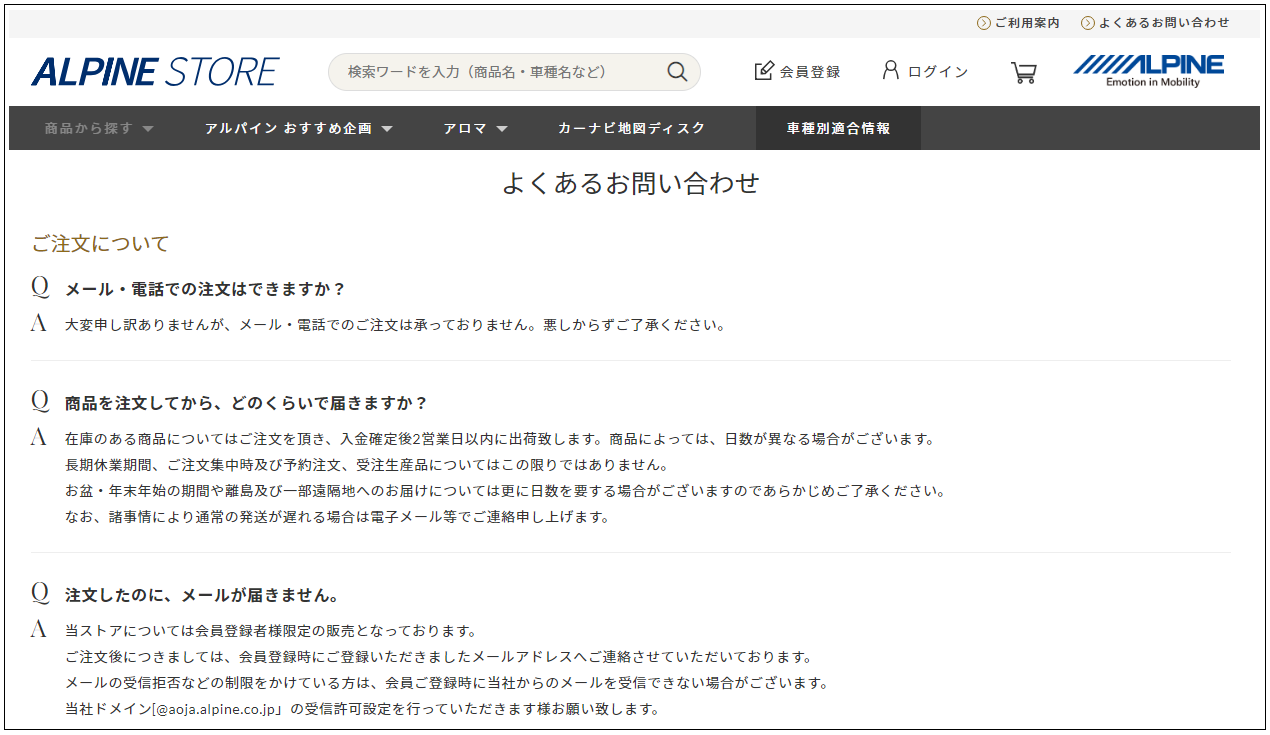Screen dimensions: 1270x735
Task: Select the 車種別適合情報 tab
Action: (x=838, y=128)
